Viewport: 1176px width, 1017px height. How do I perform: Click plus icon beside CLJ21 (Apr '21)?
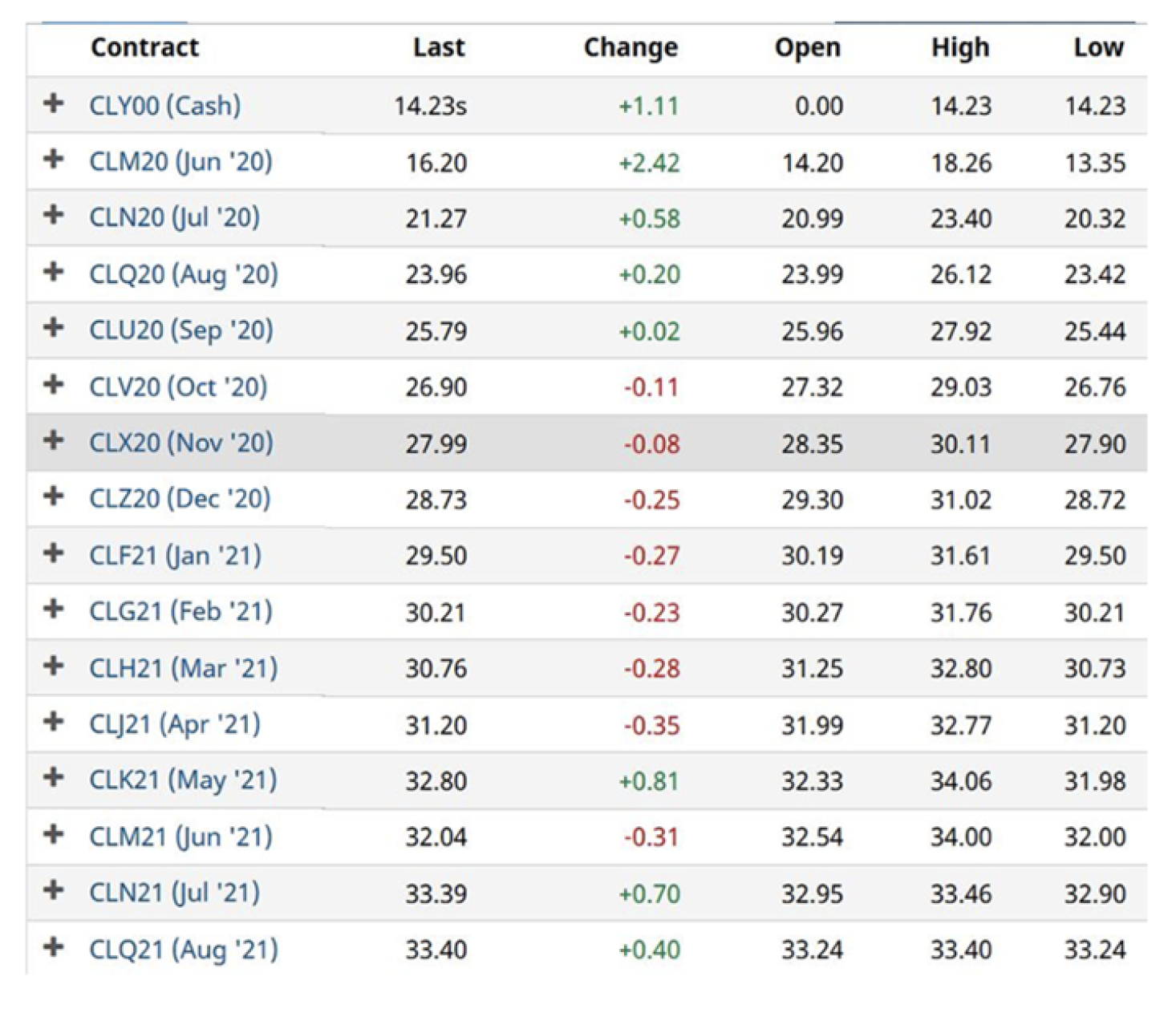(x=54, y=722)
